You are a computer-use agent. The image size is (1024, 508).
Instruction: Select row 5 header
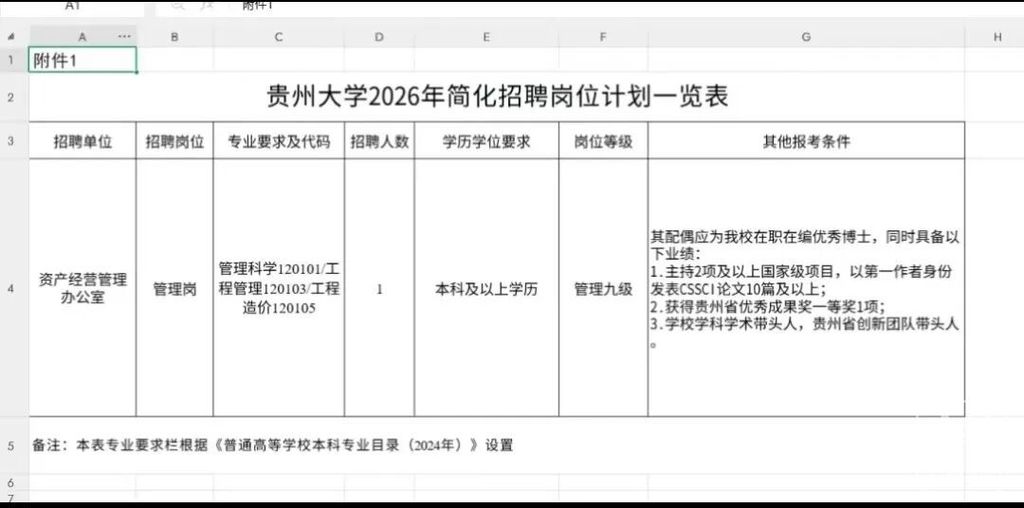pyautogui.click(x=10, y=446)
